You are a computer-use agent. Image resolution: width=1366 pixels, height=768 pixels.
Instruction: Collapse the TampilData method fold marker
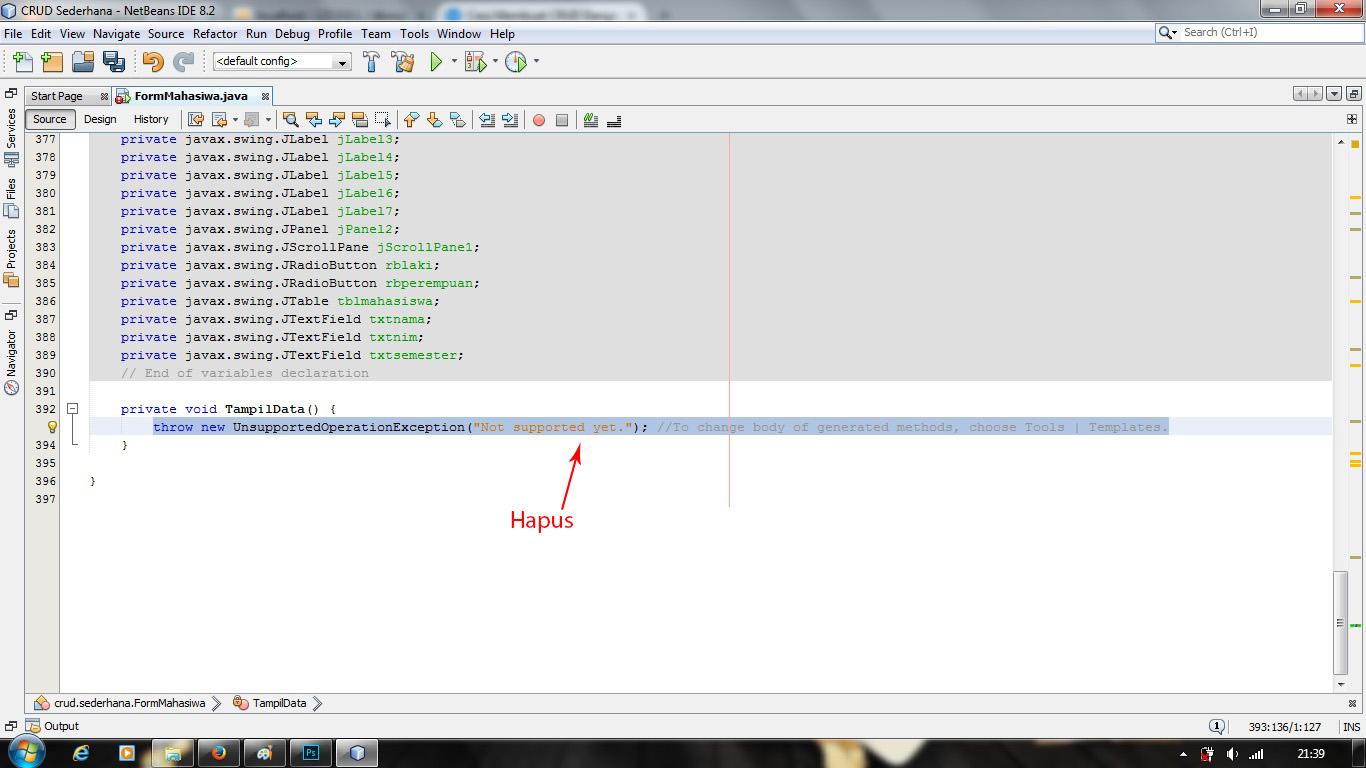(x=73, y=409)
